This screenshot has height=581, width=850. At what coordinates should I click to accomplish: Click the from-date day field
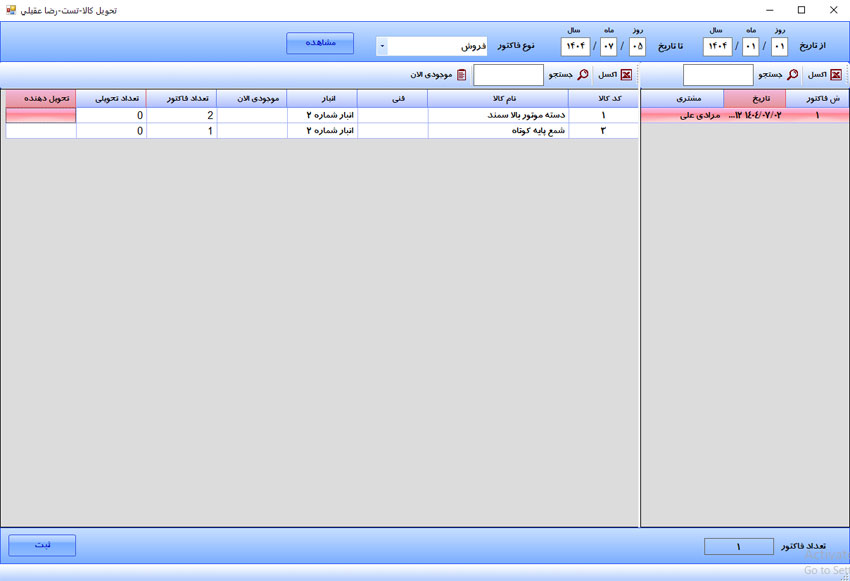pyautogui.click(x=779, y=46)
